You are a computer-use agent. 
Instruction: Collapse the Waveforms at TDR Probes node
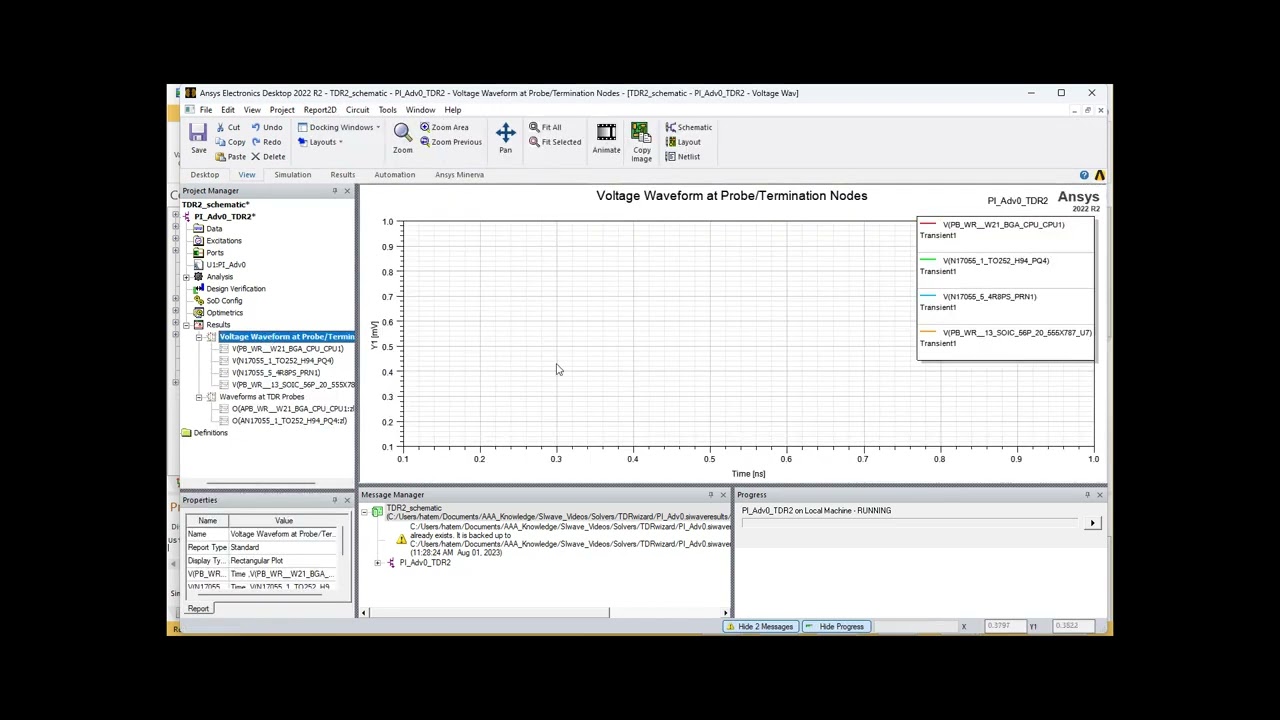[x=199, y=397]
